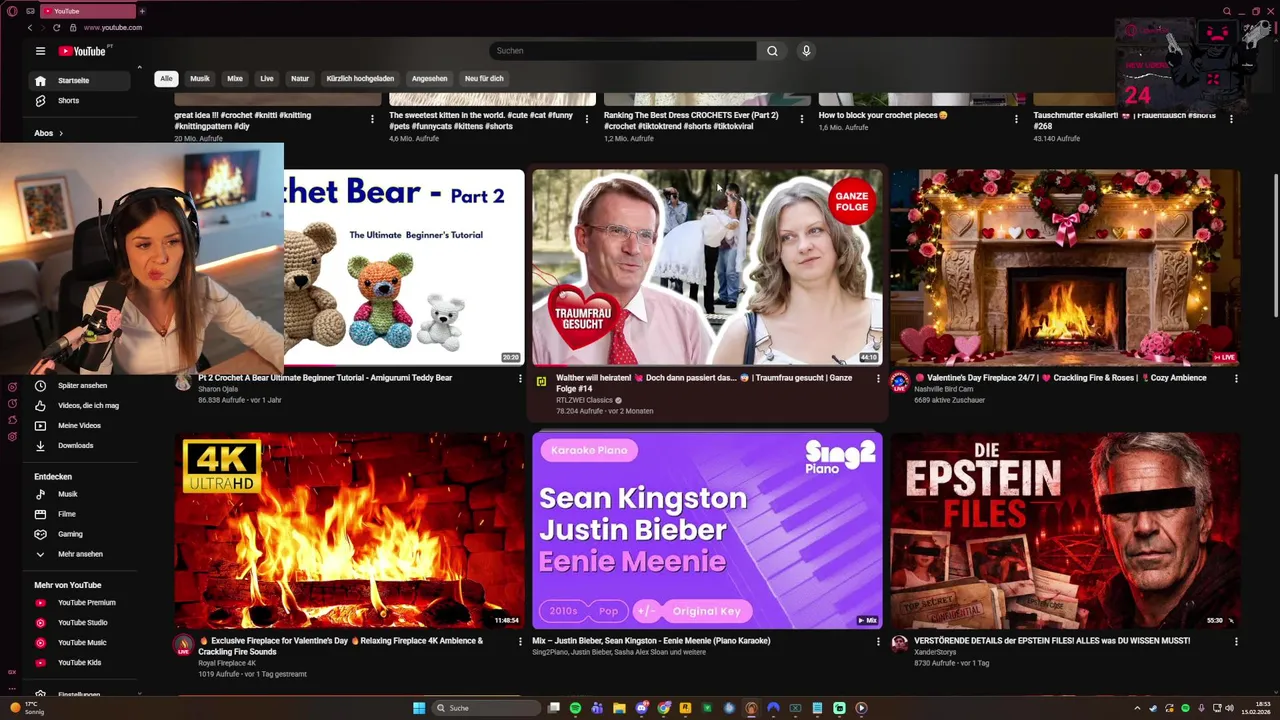The image size is (1280, 720).
Task: Open 'Pt 2 Crochet A Bear' video title
Action: (325, 378)
